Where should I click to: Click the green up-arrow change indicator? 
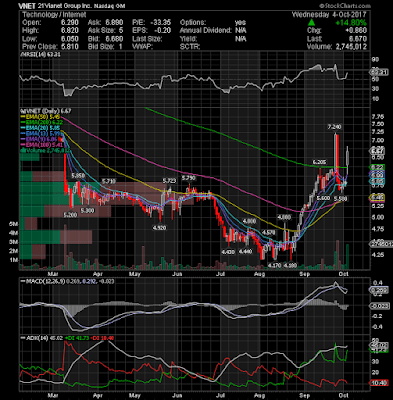[311, 22]
